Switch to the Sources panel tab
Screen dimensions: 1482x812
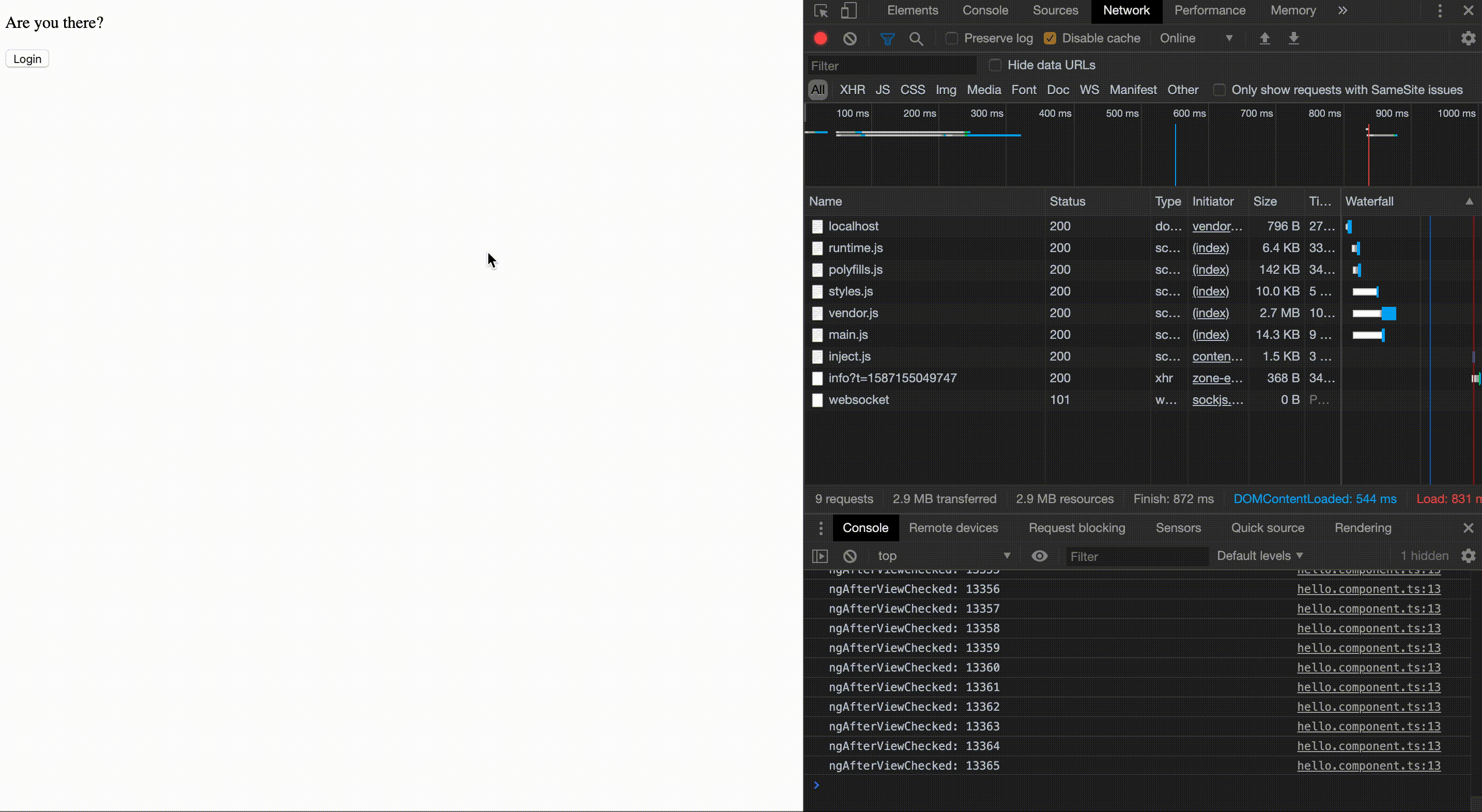click(1055, 10)
